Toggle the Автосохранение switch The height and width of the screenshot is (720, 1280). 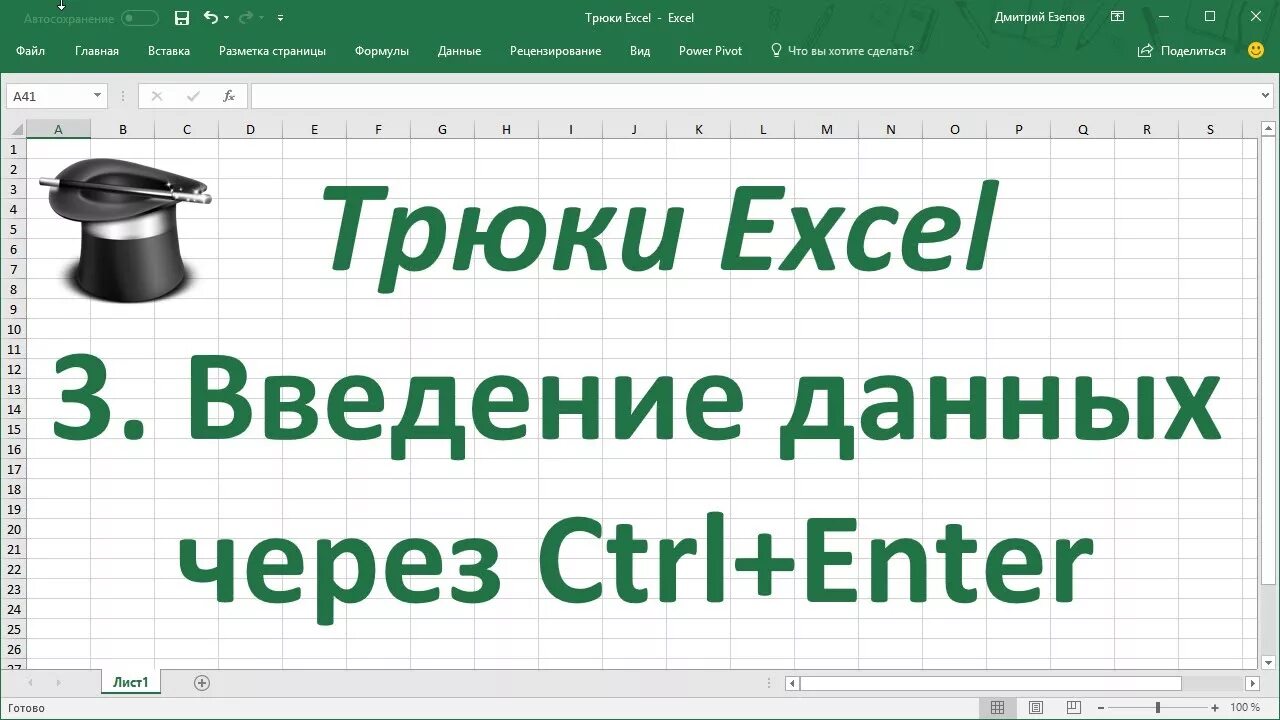140,18
